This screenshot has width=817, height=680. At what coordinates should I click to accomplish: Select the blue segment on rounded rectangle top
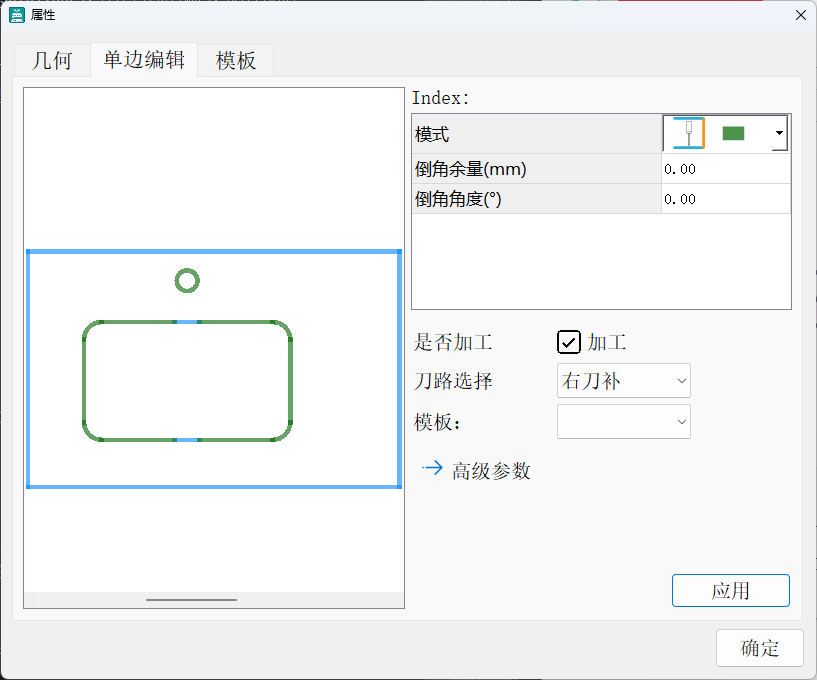pyautogui.click(x=187, y=322)
